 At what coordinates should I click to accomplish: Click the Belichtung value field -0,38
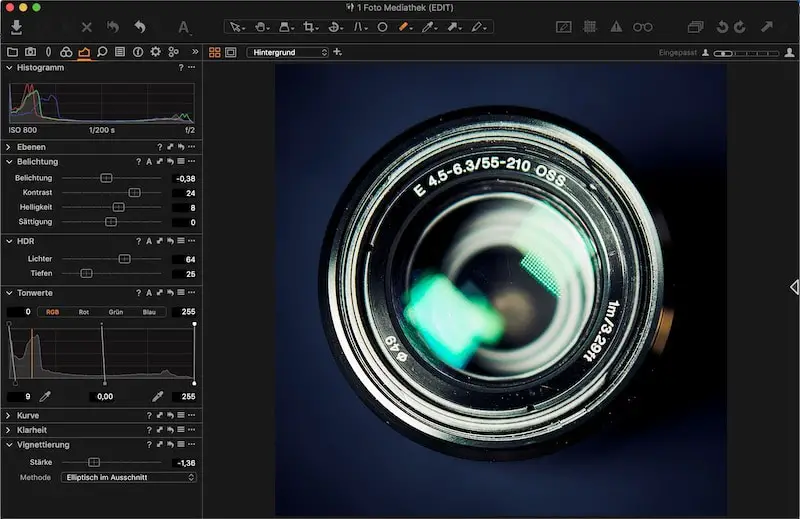point(184,179)
